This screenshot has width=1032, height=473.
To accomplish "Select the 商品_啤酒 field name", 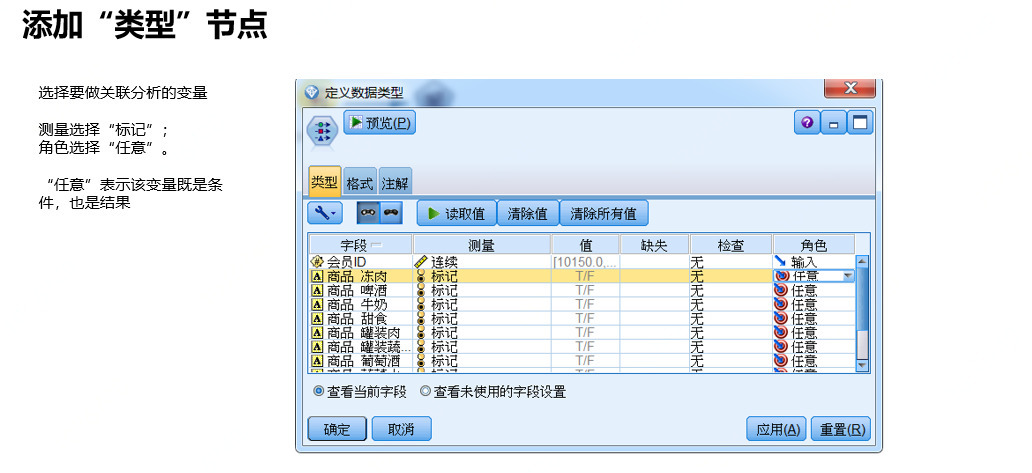I will tap(357, 290).
